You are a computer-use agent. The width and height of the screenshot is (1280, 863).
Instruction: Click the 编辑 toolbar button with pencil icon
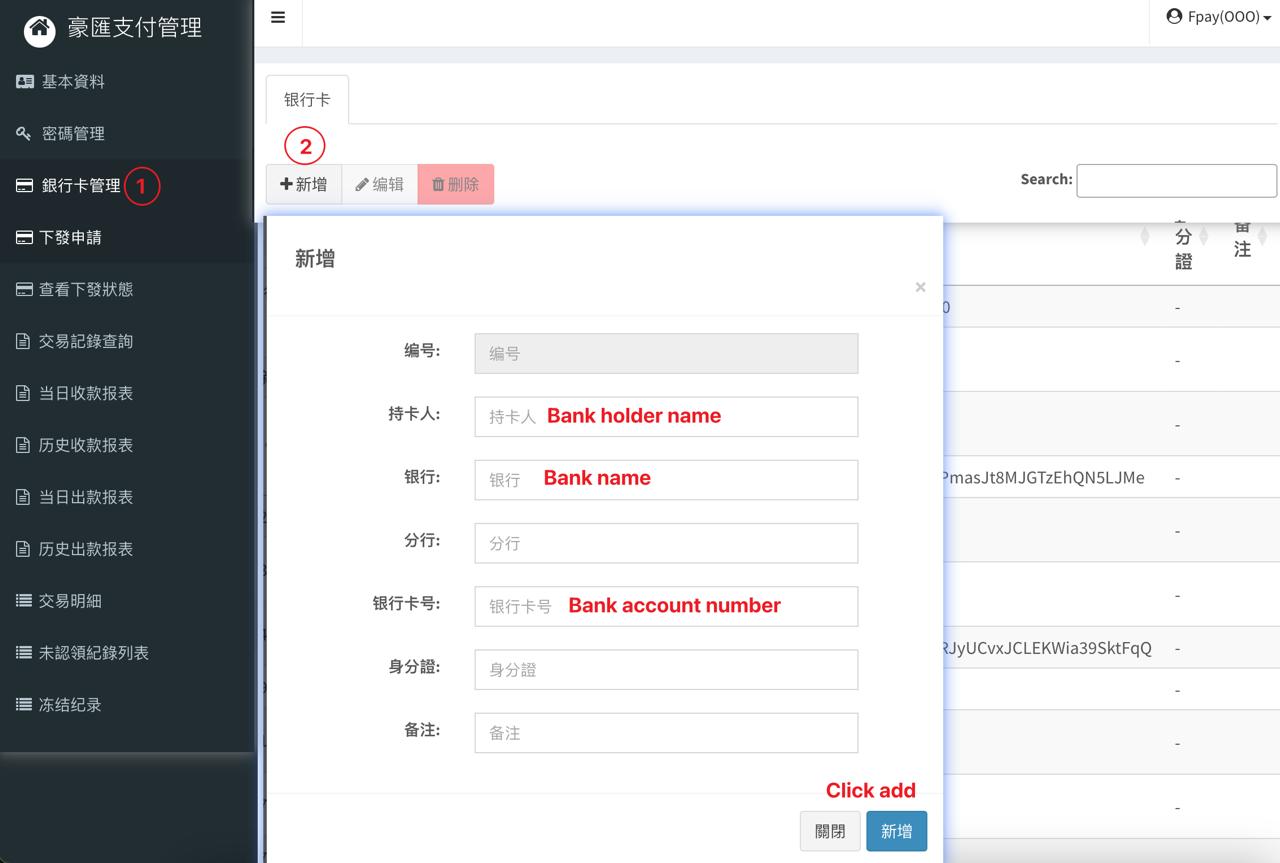[380, 184]
